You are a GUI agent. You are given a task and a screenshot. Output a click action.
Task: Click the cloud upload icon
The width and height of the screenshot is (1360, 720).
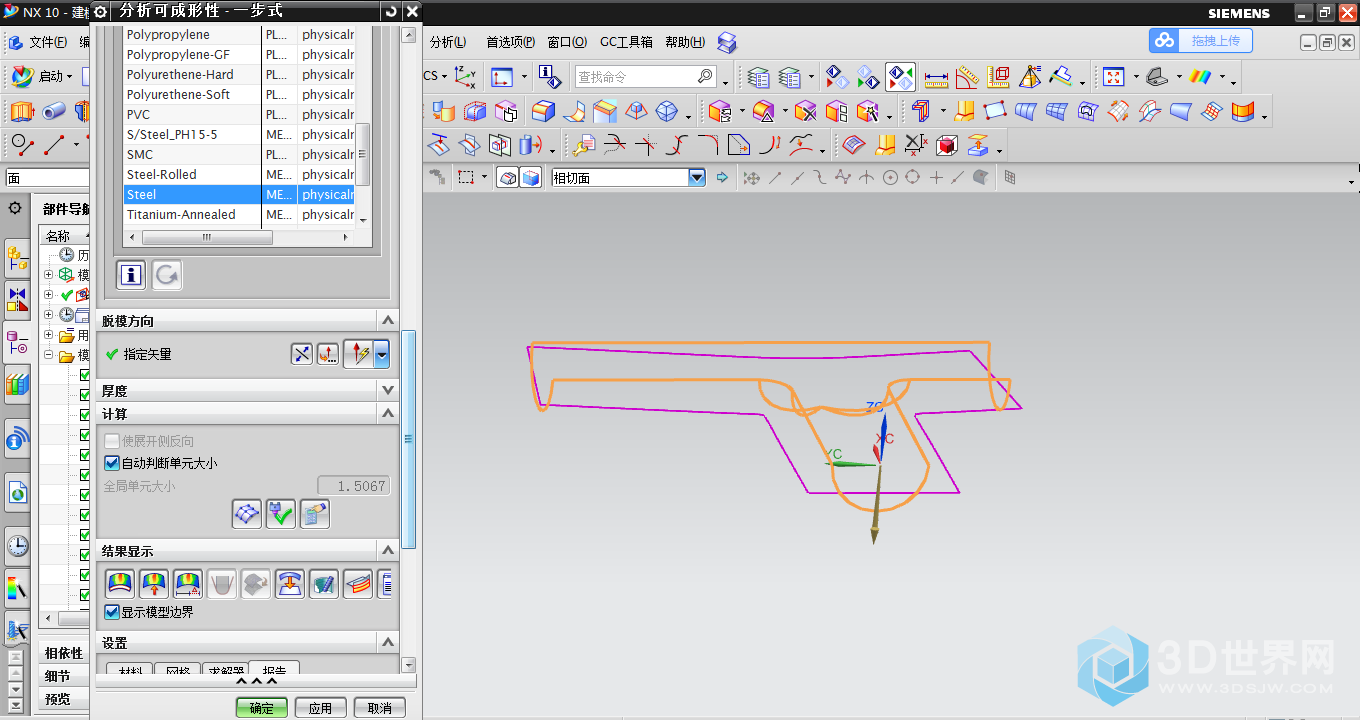point(1164,41)
